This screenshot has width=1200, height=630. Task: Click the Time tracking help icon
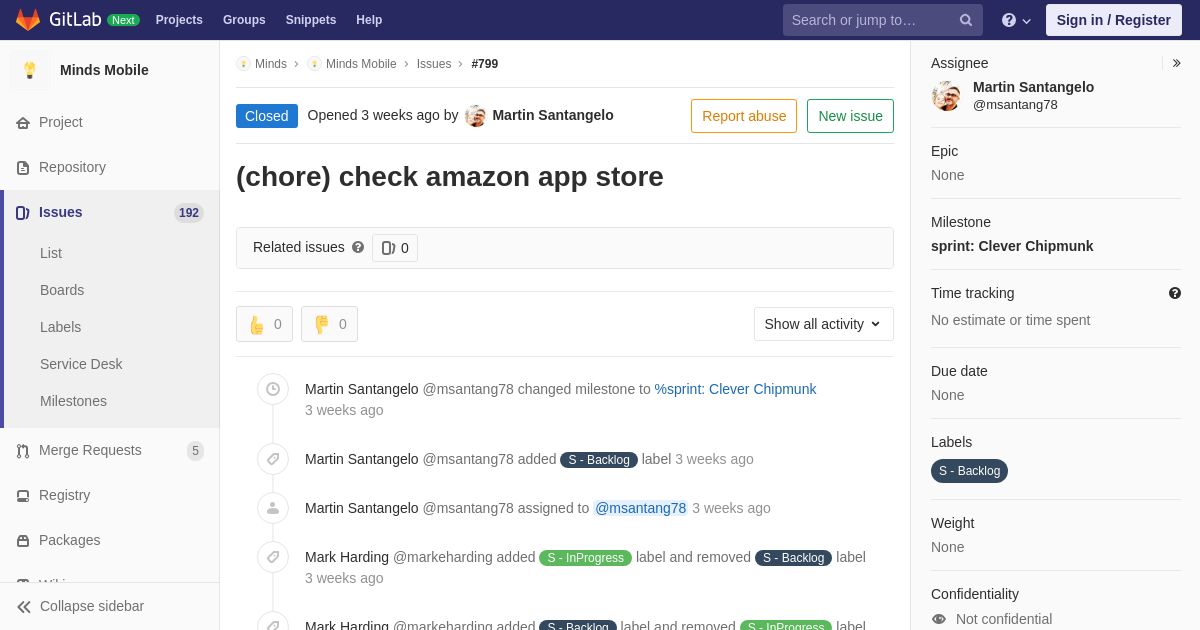1175,293
